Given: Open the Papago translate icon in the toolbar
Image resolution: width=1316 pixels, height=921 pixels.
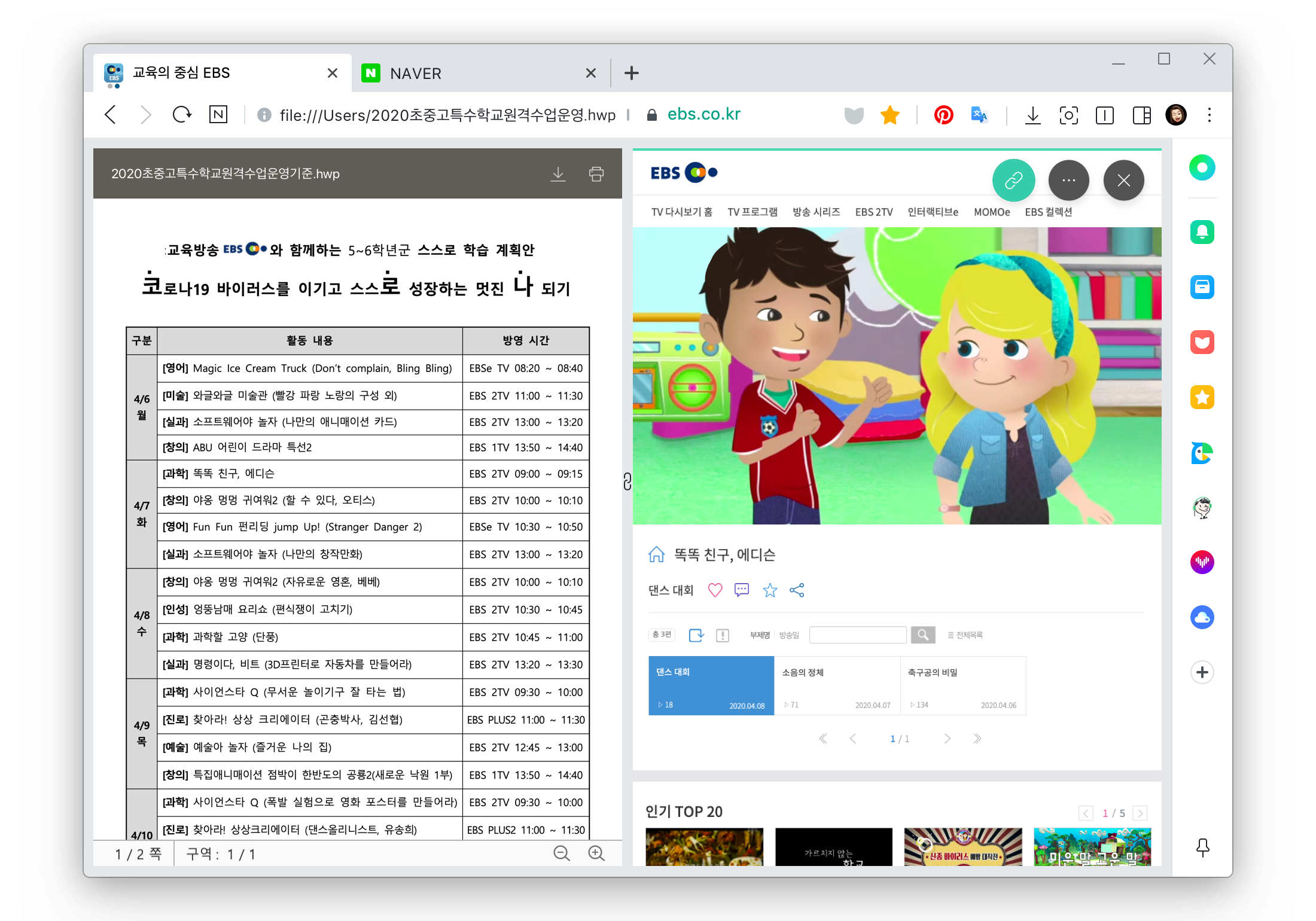Looking at the screenshot, I should pyautogui.click(x=979, y=115).
